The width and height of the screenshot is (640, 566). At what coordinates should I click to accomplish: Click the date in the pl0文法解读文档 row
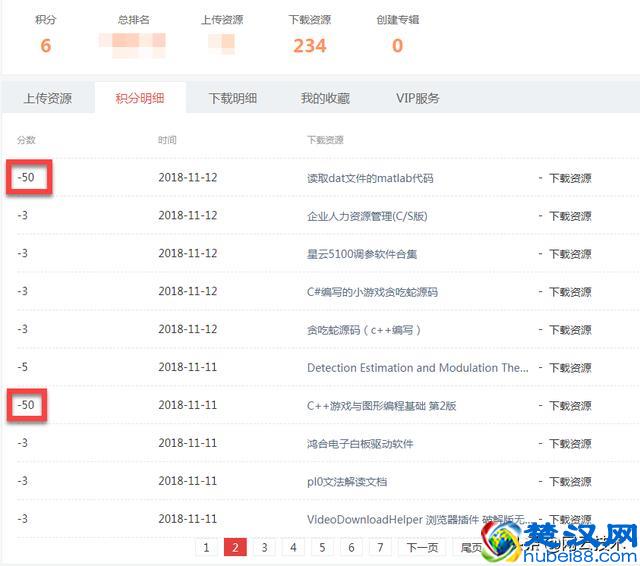click(188, 481)
